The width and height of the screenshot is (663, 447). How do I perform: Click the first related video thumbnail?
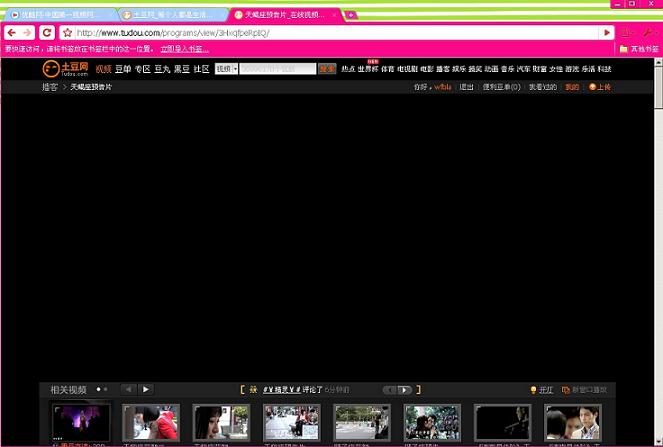point(81,422)
